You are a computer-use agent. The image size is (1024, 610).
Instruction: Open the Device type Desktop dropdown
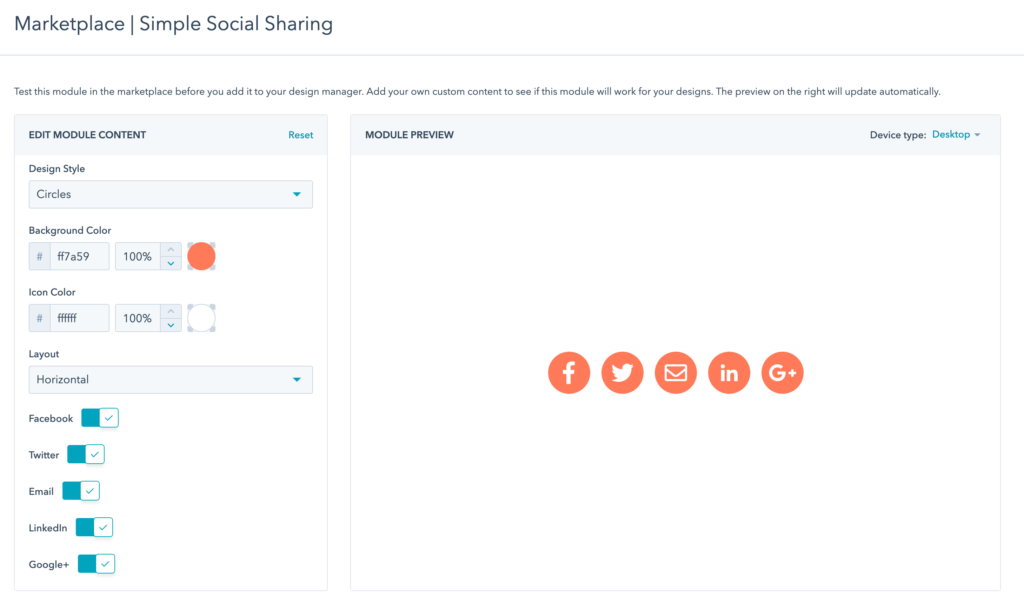956,135
